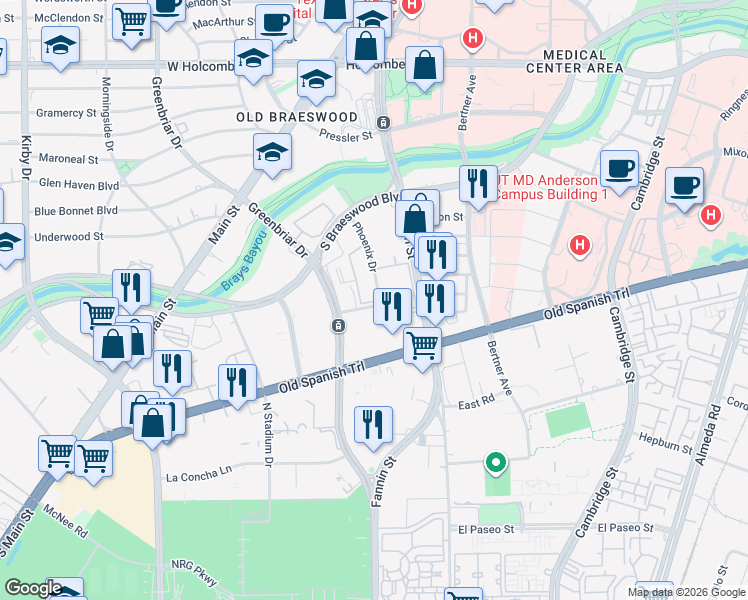Select the Pressler St street label
The image size is (748, 600).
point(346,136)
